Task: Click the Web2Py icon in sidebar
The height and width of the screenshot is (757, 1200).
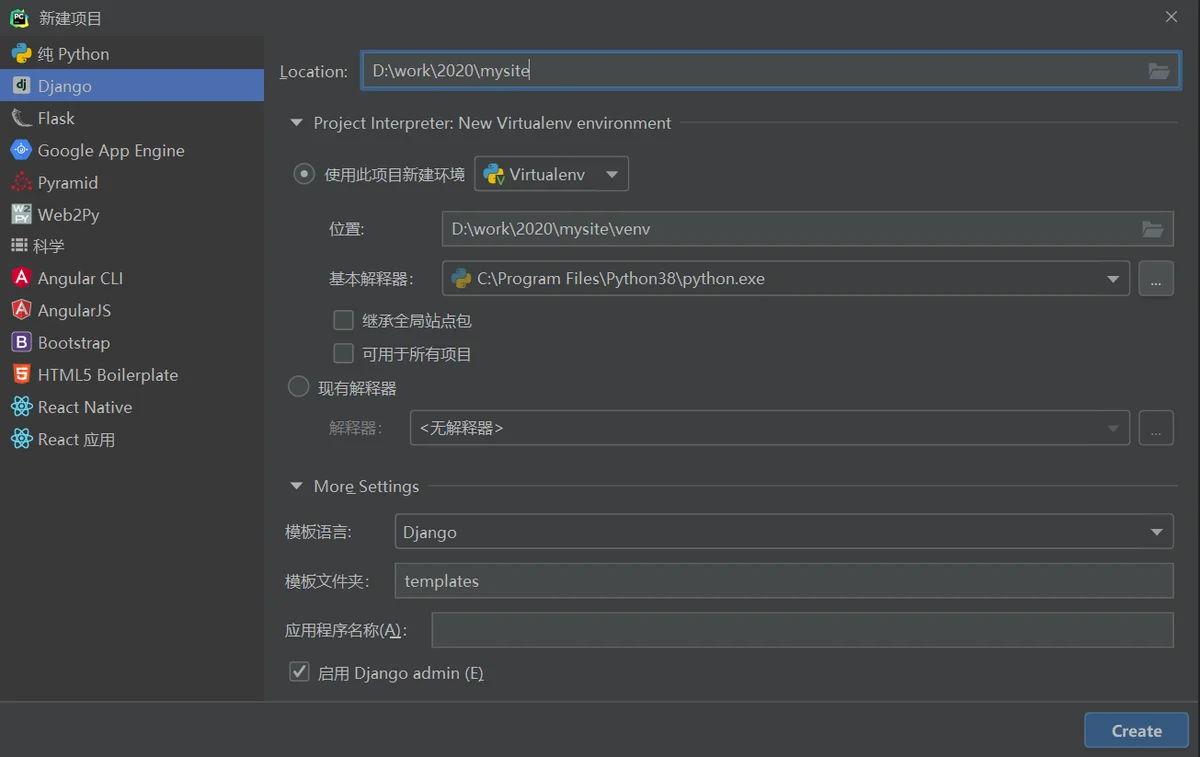Action: pos(21,214)
